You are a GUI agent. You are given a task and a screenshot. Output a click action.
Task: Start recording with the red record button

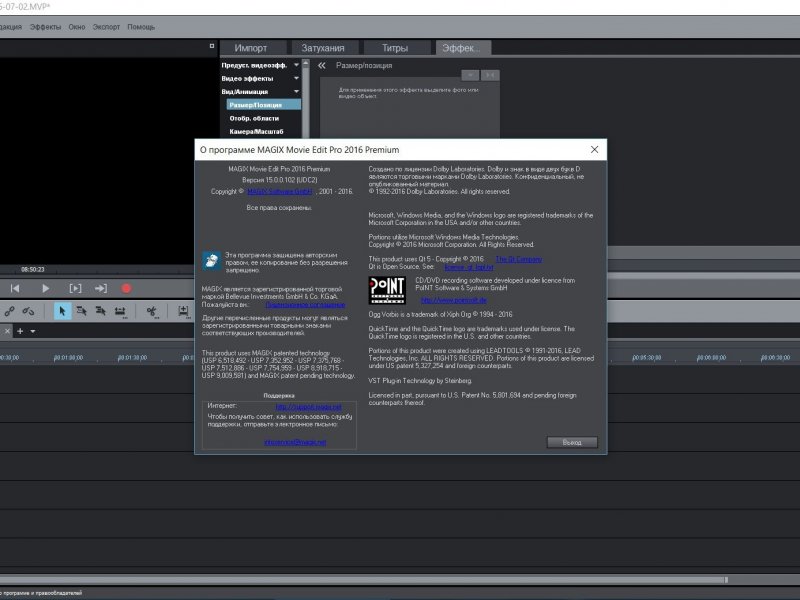pyautogui.click(x=126, y=289)
